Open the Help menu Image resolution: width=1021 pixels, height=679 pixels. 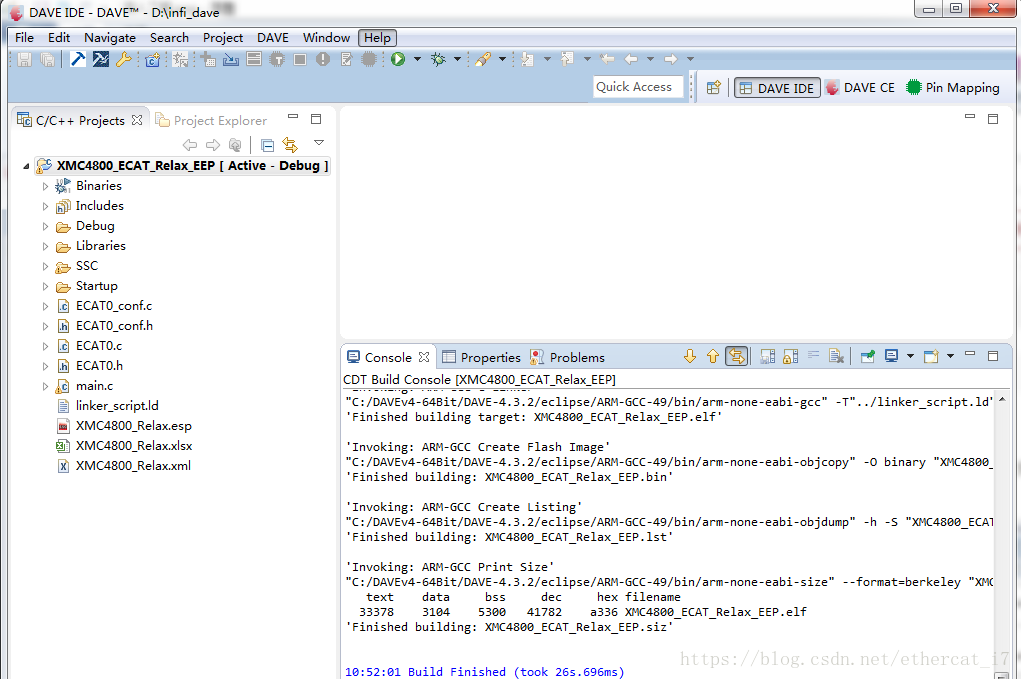(x=377, y=38)
